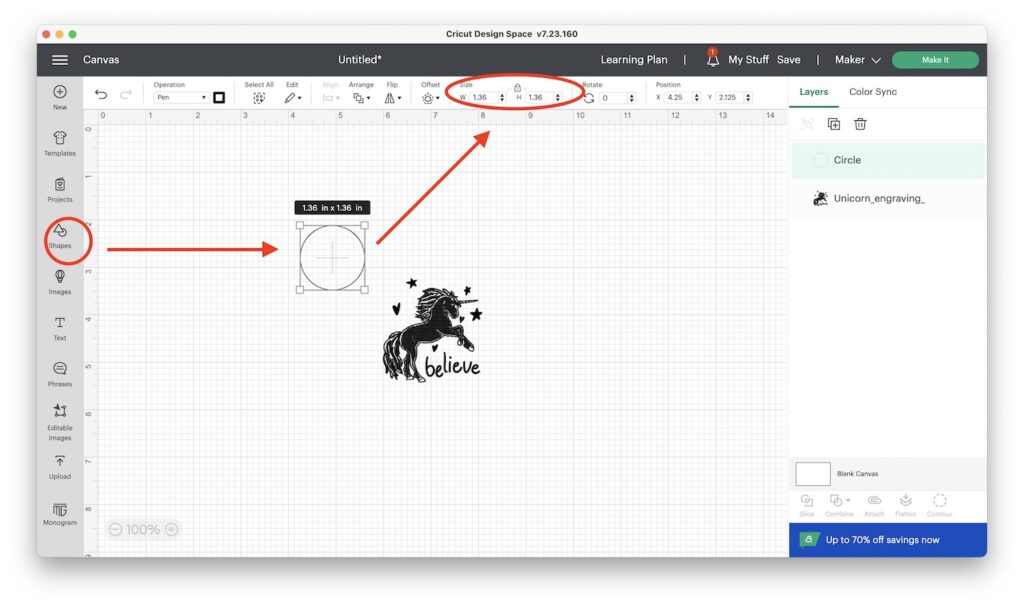Duplicate the selected layer icon
The image size is (1024, 606).
(834, 124)
